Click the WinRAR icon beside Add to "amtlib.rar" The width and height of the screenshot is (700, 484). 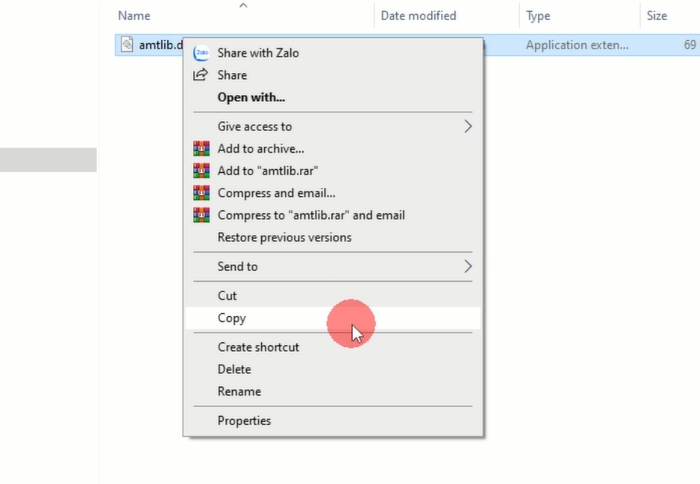pos(201,171)
